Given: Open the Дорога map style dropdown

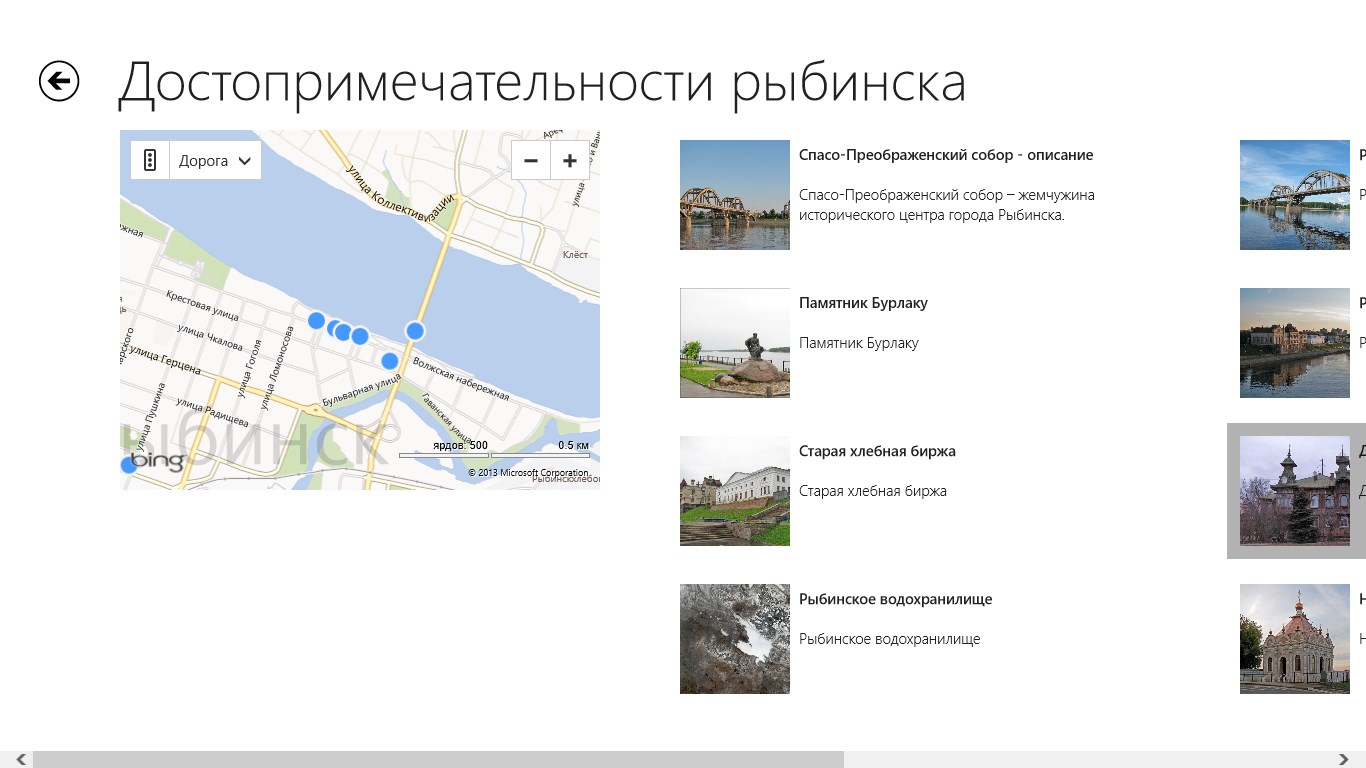Looking at the screenshot, I should 215,160.
